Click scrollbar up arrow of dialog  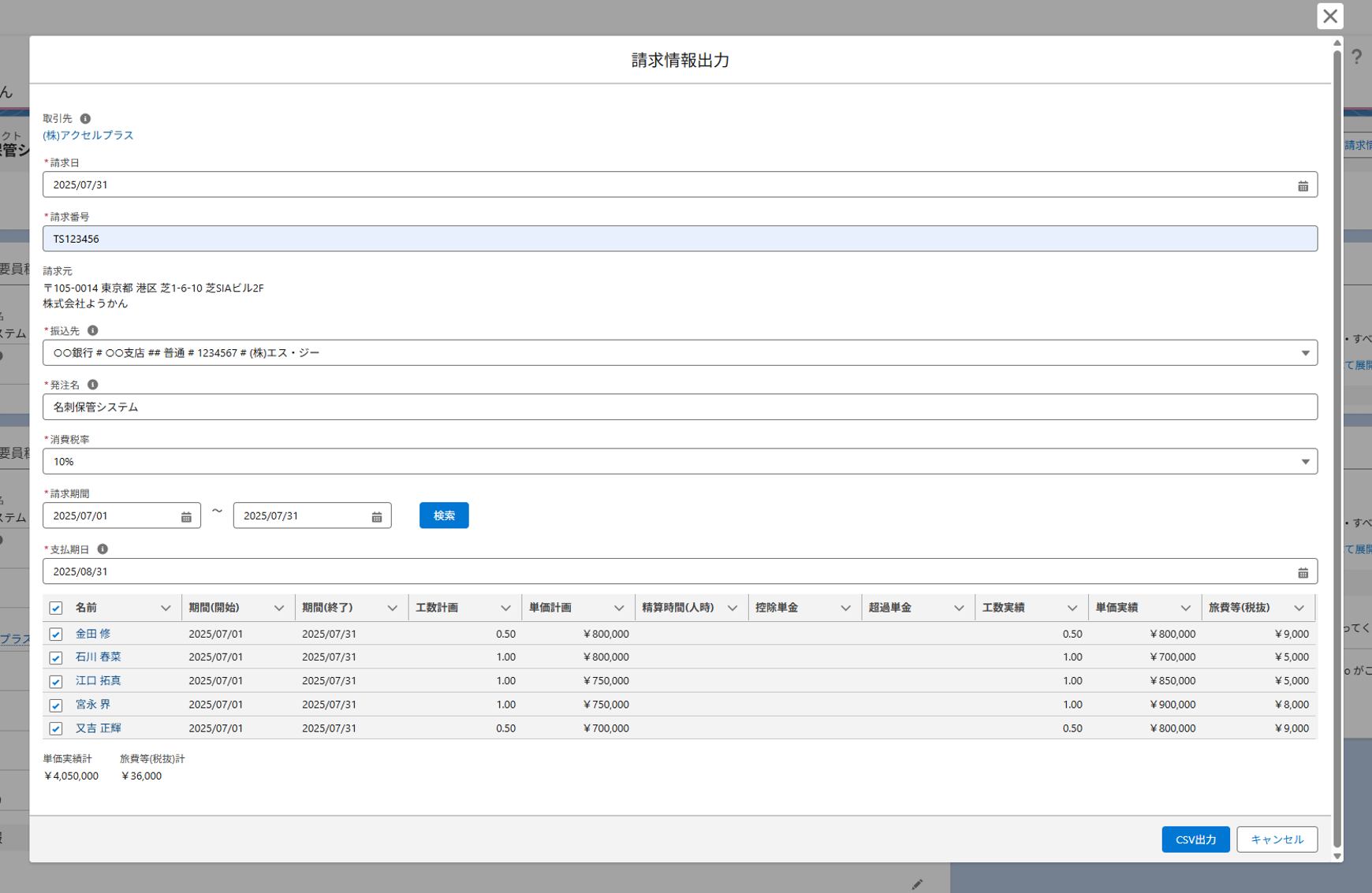[1337, 43]
